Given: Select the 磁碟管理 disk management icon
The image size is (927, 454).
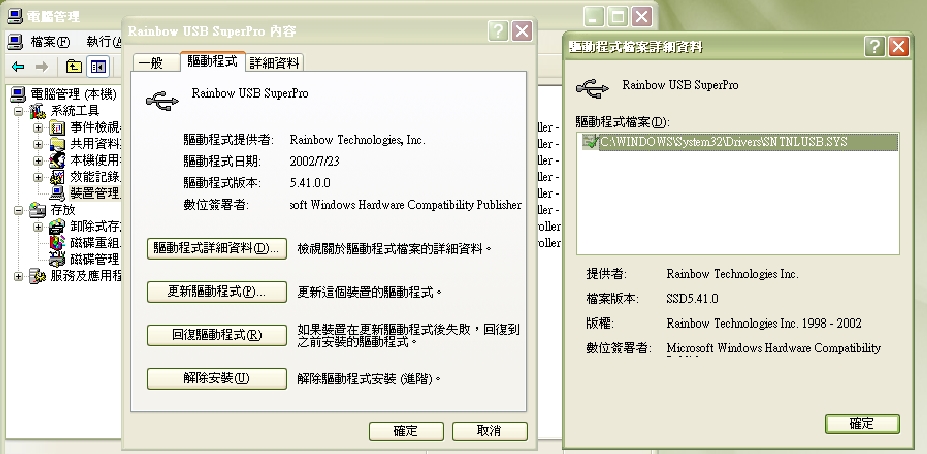Looking at the screenshot, I should [x=57, y=259].
